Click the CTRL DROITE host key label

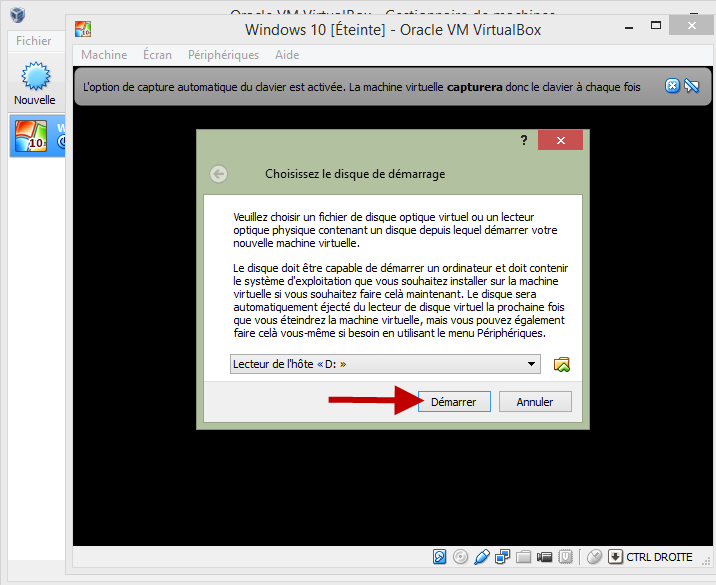pos(659,557)
